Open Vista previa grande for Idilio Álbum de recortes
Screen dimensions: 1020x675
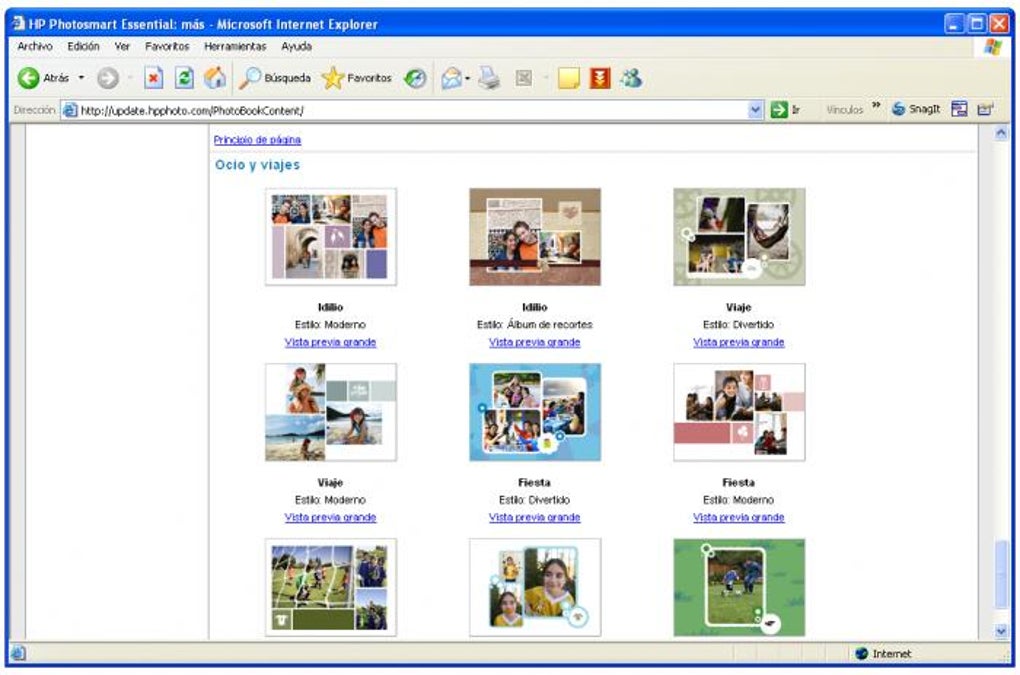[x=535, y=342]
